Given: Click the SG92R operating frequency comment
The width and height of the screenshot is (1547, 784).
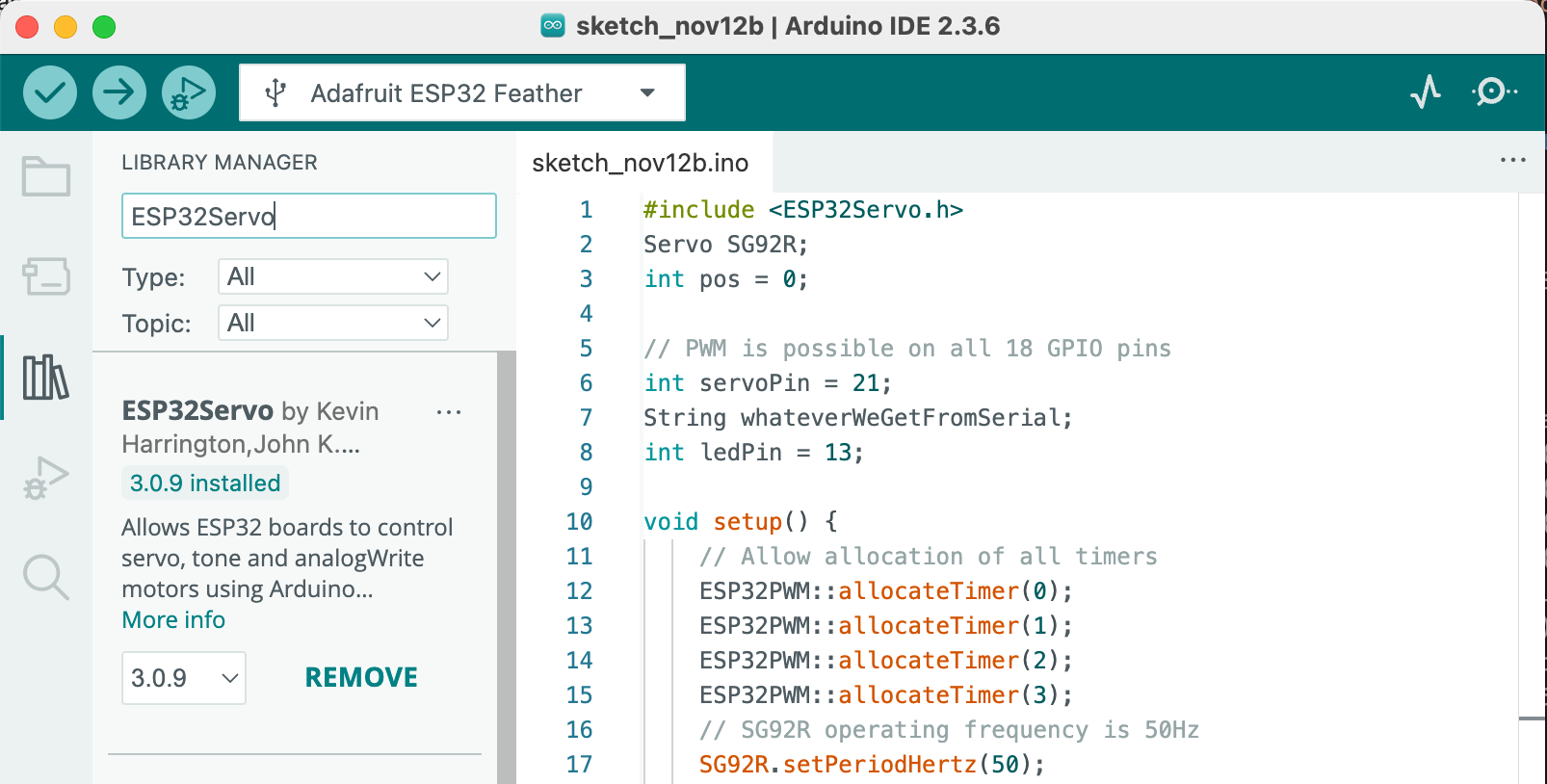Looking at the screenshot, I should (x=950, y=730).
